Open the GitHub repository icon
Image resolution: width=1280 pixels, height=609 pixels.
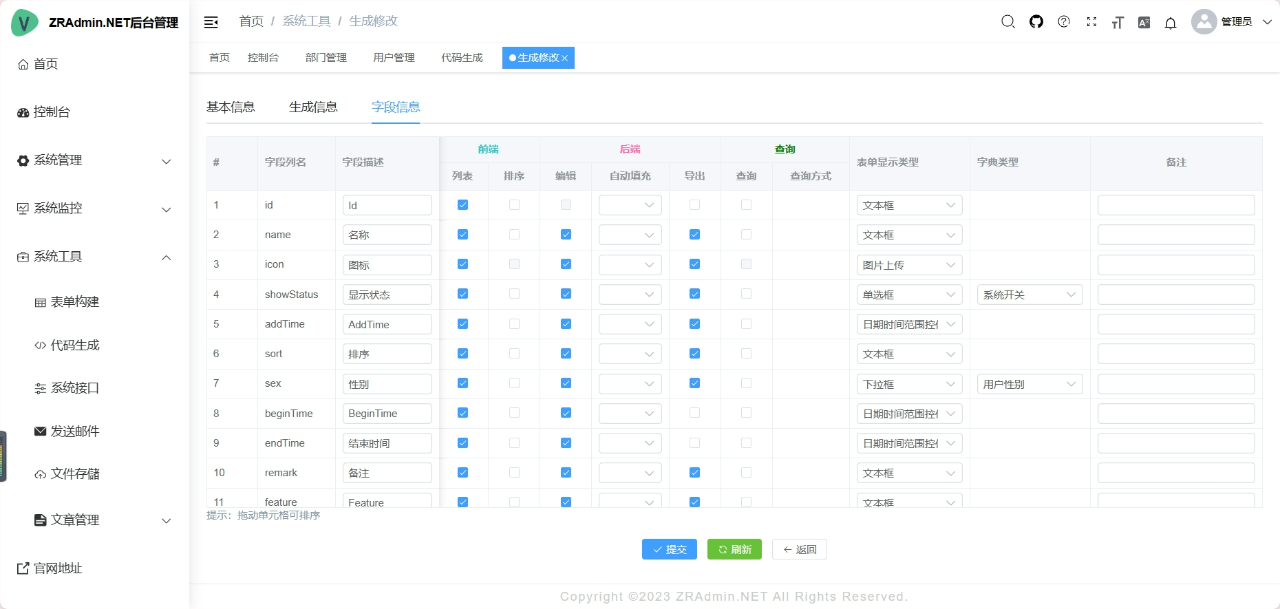1035,21
